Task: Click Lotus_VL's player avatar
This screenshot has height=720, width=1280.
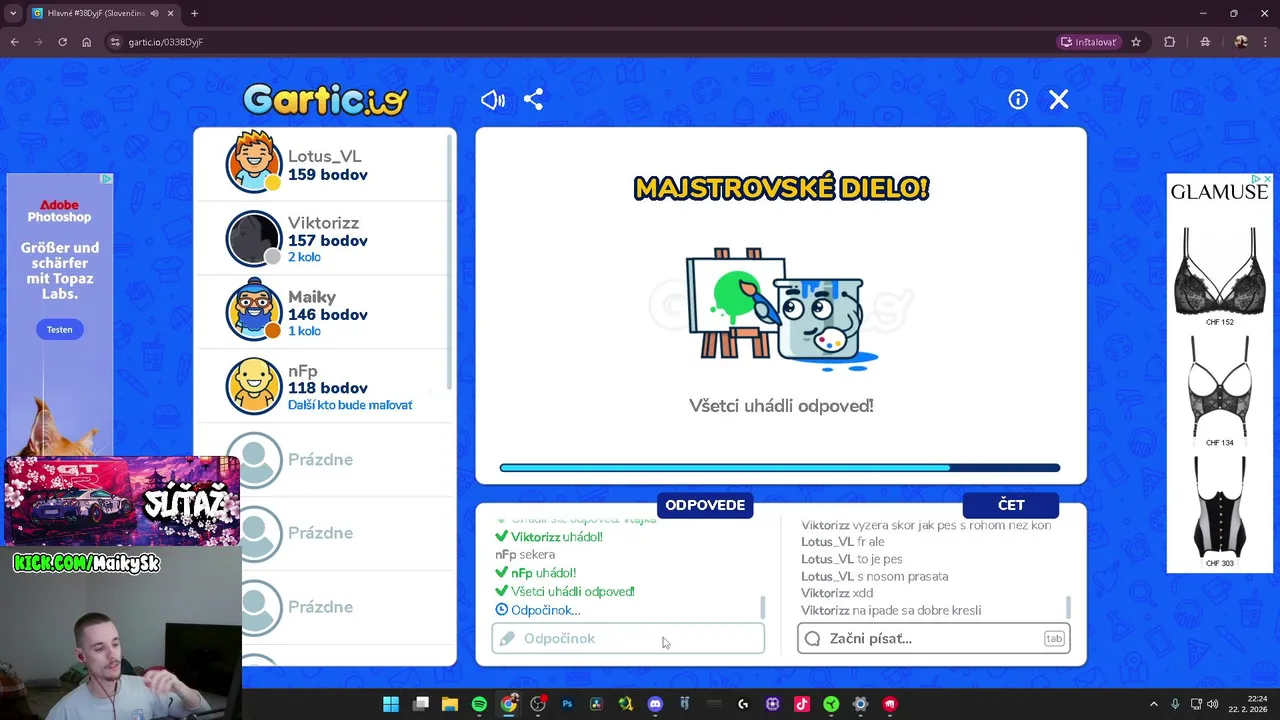Action: tap(254, 163)
